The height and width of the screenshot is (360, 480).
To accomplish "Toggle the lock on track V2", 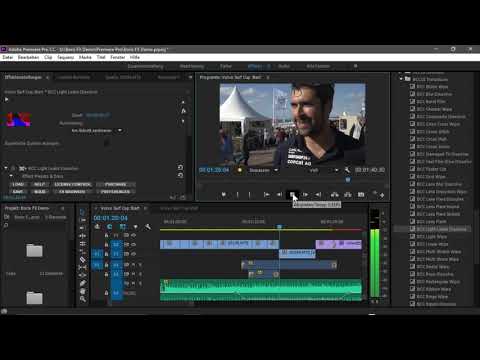I will click(106, 244).
